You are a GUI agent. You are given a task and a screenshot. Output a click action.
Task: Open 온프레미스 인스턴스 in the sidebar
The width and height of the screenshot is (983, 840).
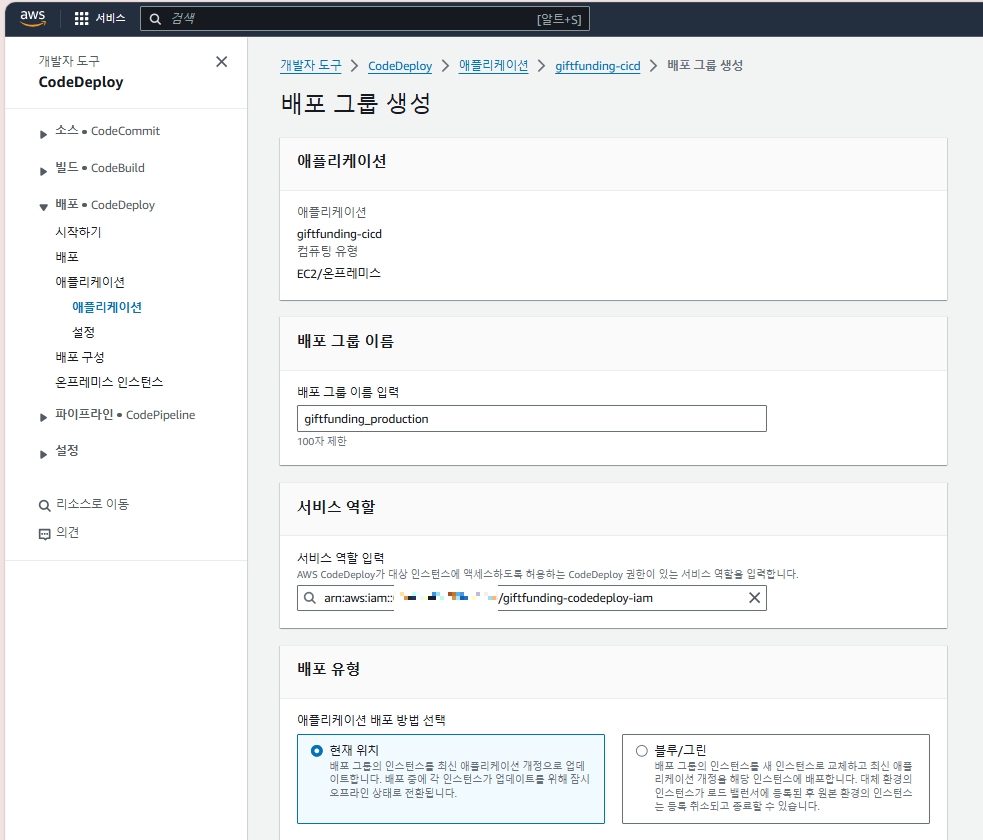pyautogui.click(x=109, y=382)
